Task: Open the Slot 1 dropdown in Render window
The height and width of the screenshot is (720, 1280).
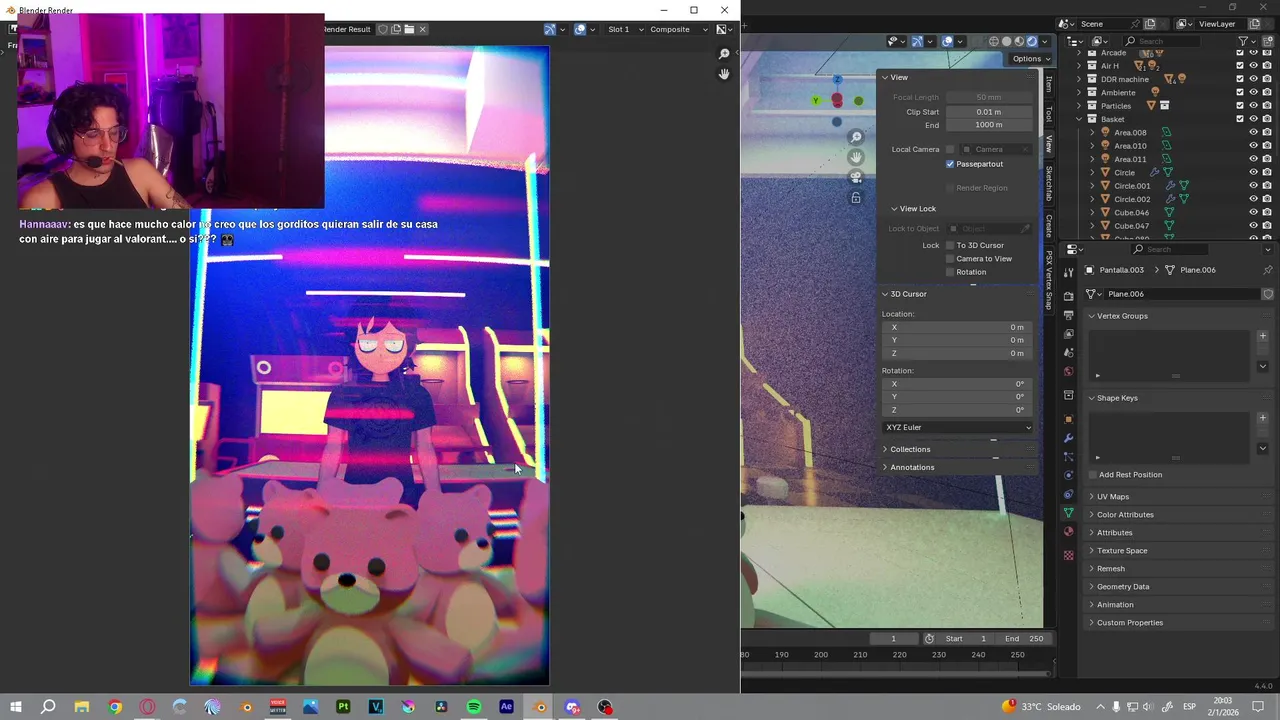Action: pos(624,29)
